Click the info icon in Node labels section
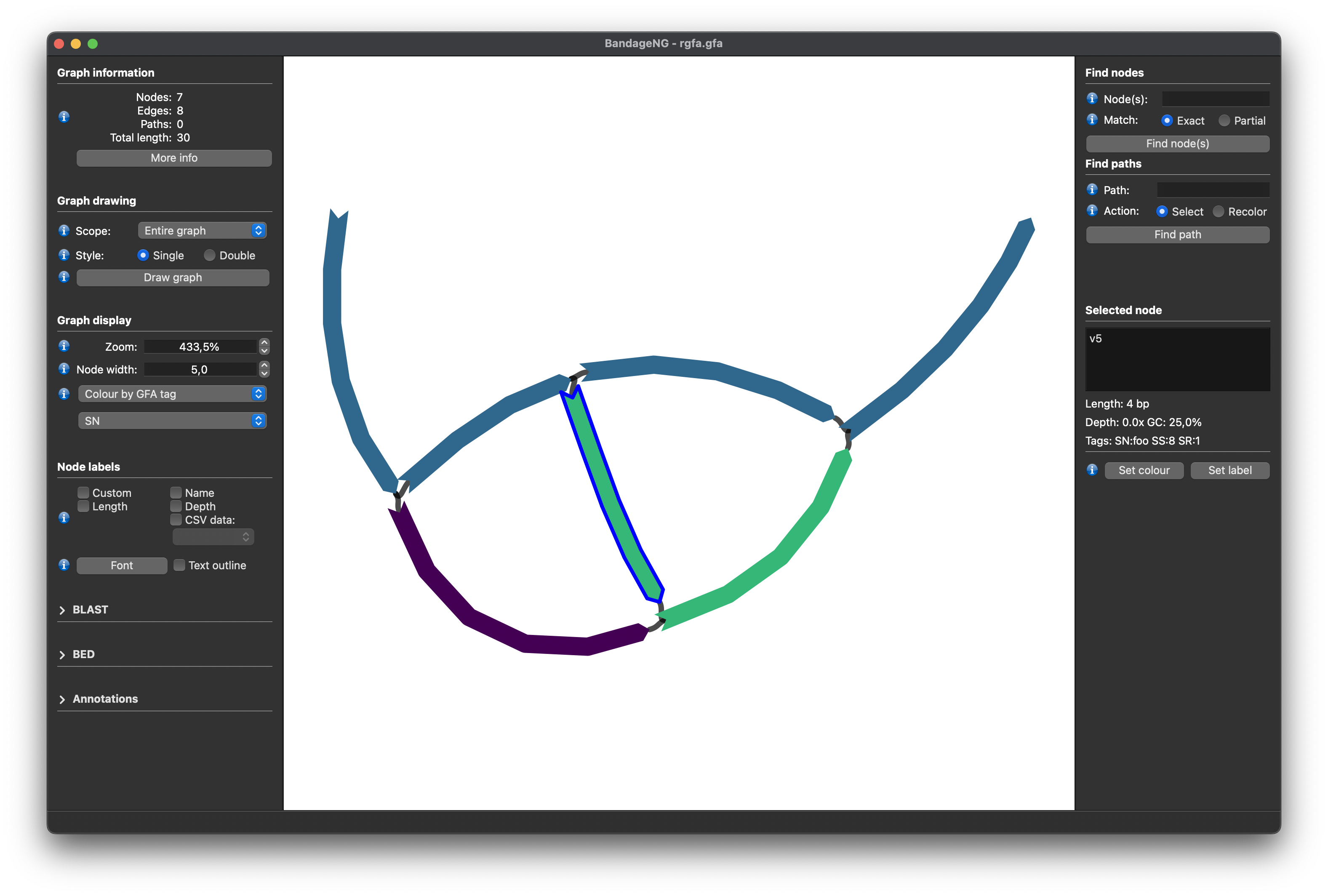This screenshot has height=896, width=1328. (x=64, y=518)
